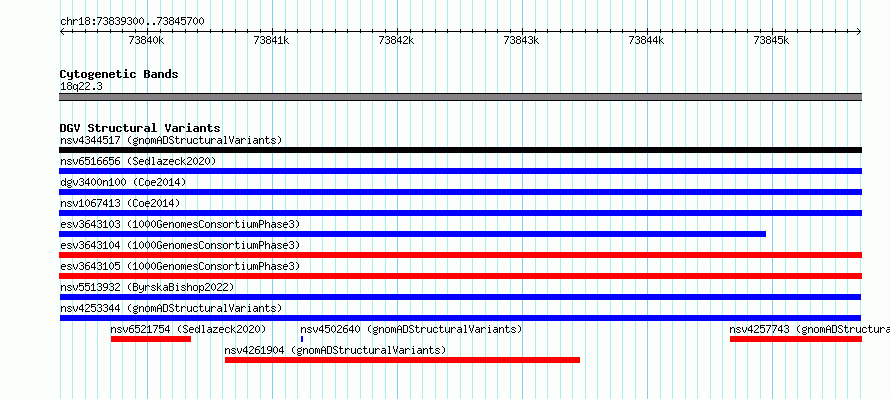
Task: Open the dgv3400n100 (Coe2014) label
Action: point(123,182)
